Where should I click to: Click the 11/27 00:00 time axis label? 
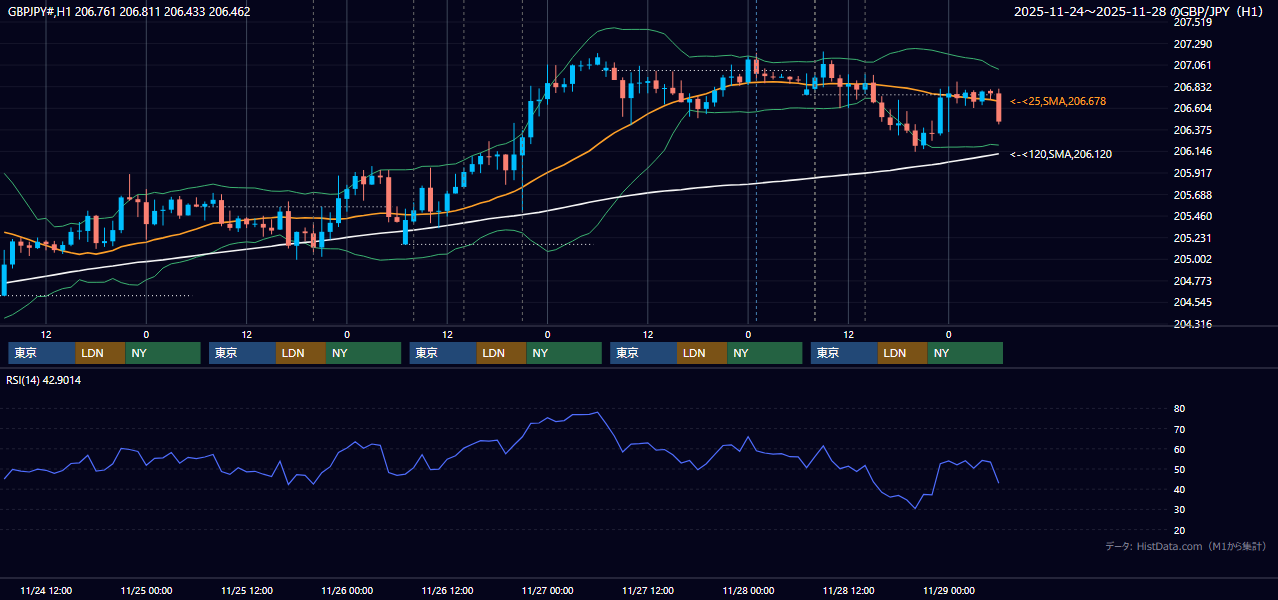[547, 590]
